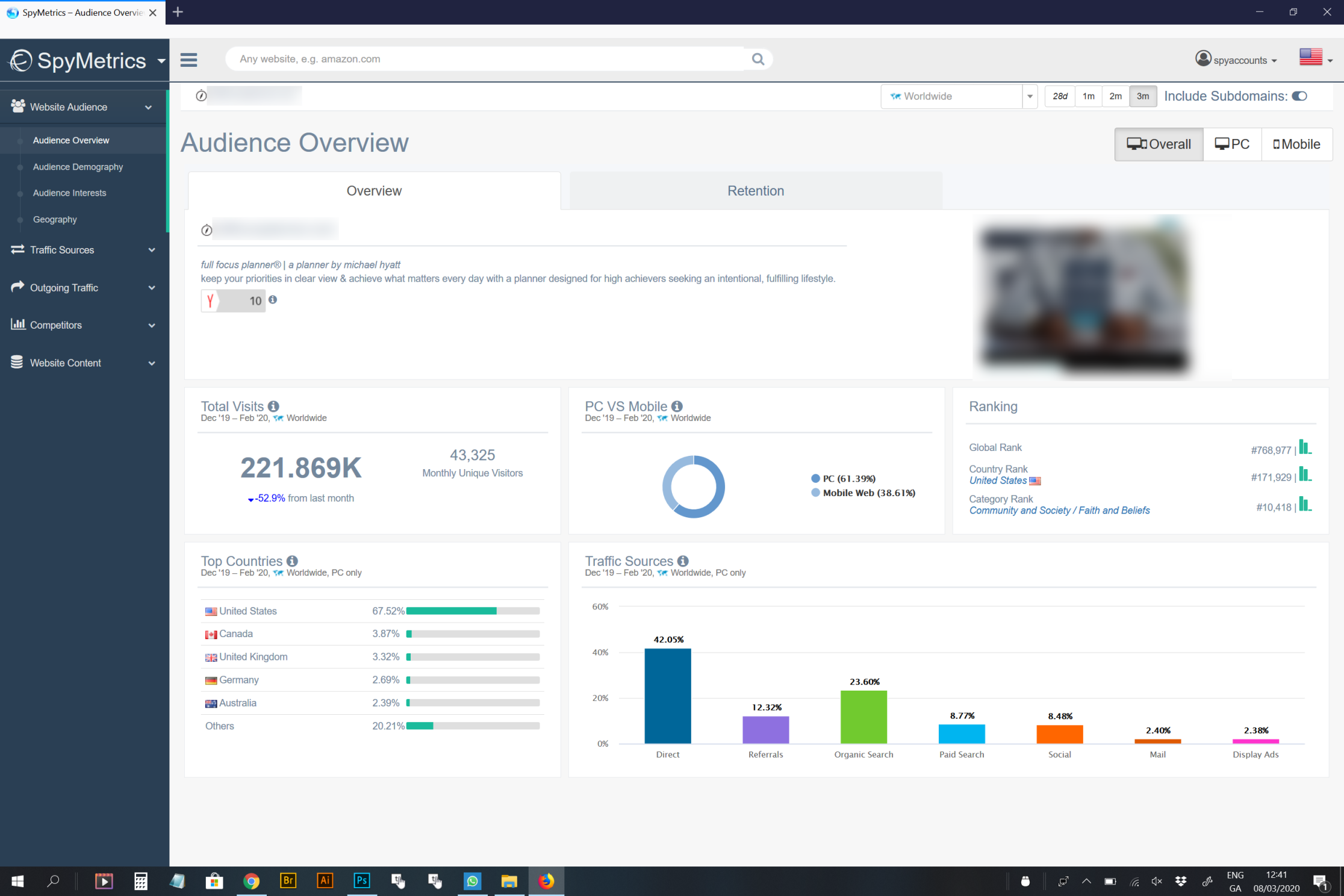
Task: Click Canada in Top Countries
Action: (x=235, y=634)
